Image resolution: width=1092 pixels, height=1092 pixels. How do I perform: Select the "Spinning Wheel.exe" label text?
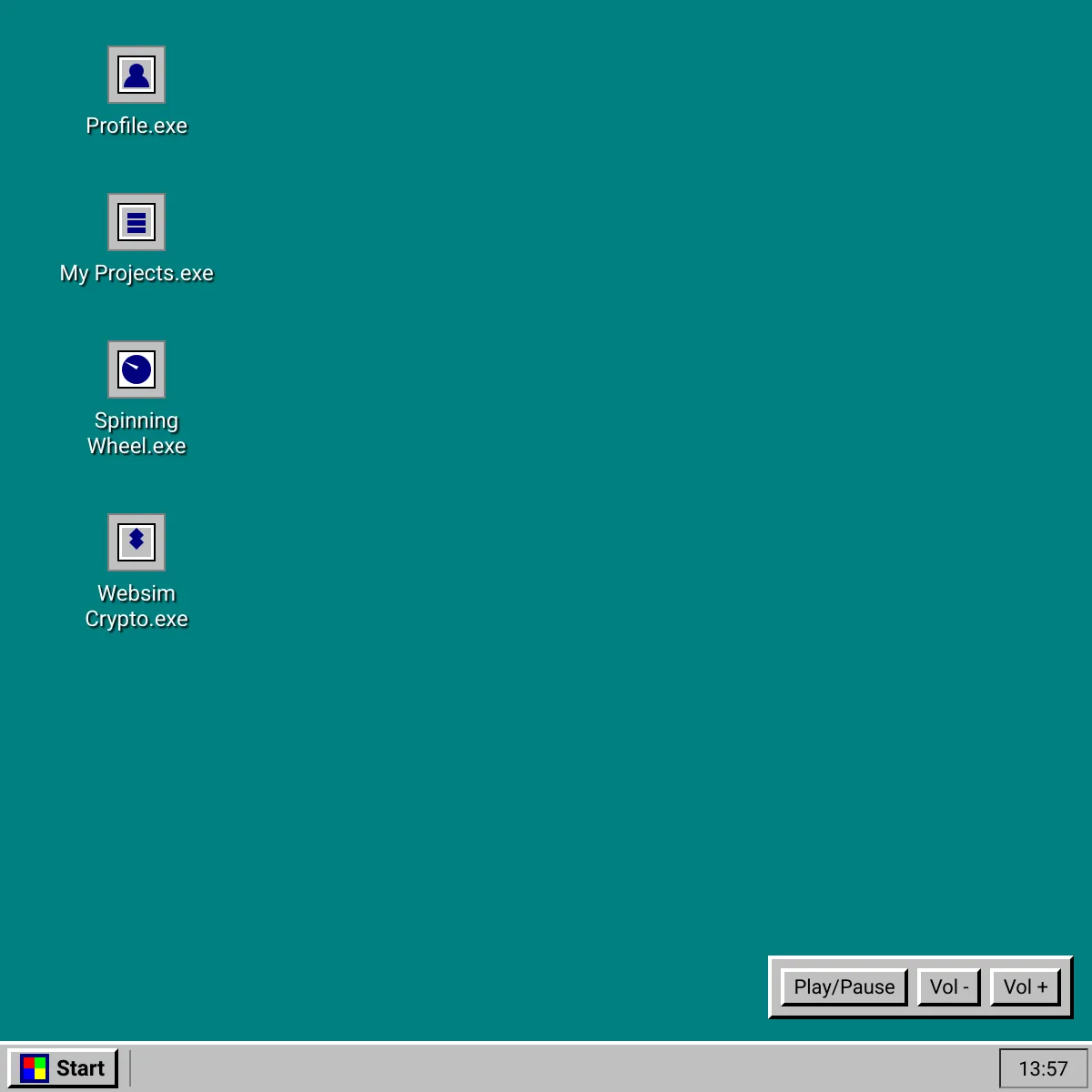tap(136, 433)
